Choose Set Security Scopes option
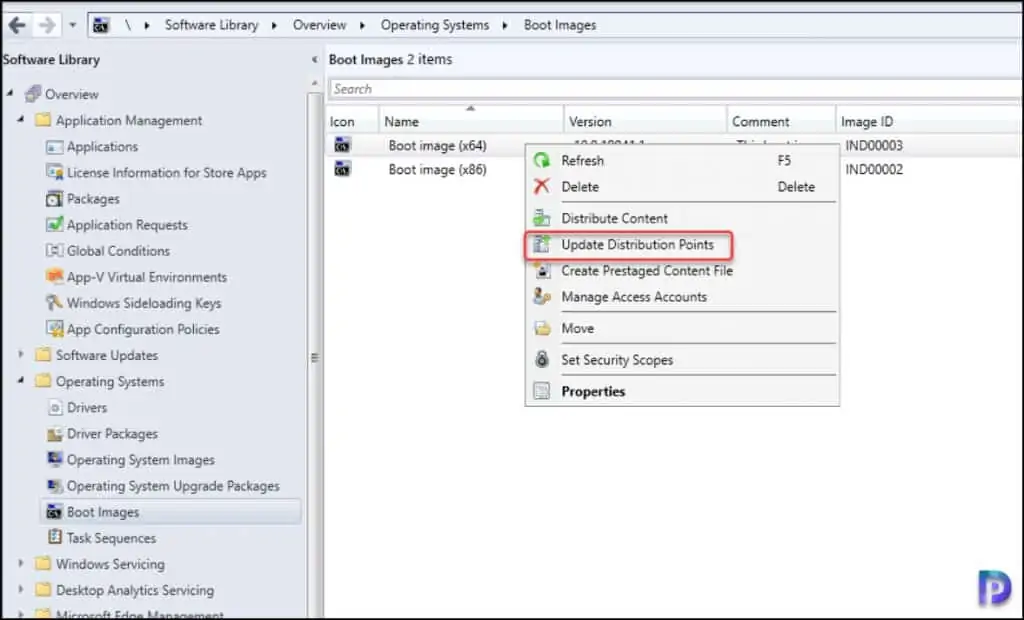Viewport: 1024px width, 620px height. (x=616, y=360)
